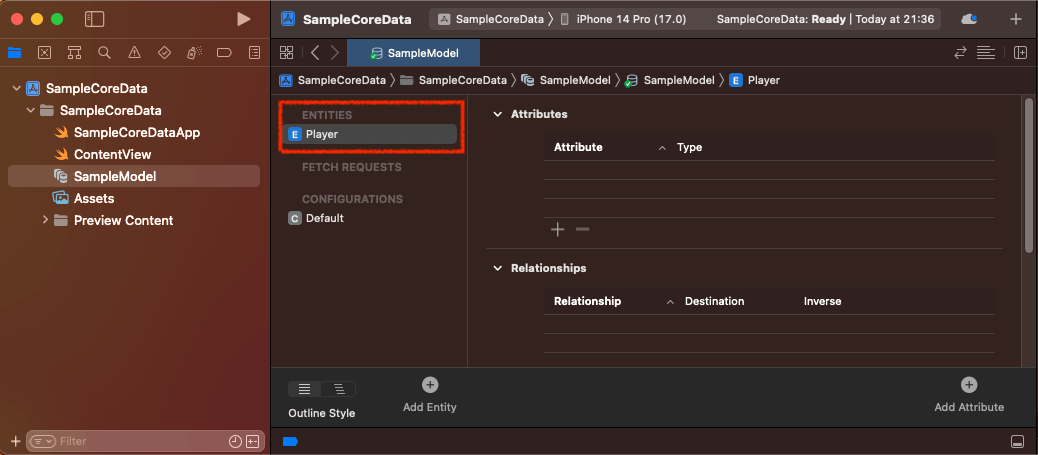Open the Project navigator folder icon

coord(14,53)
